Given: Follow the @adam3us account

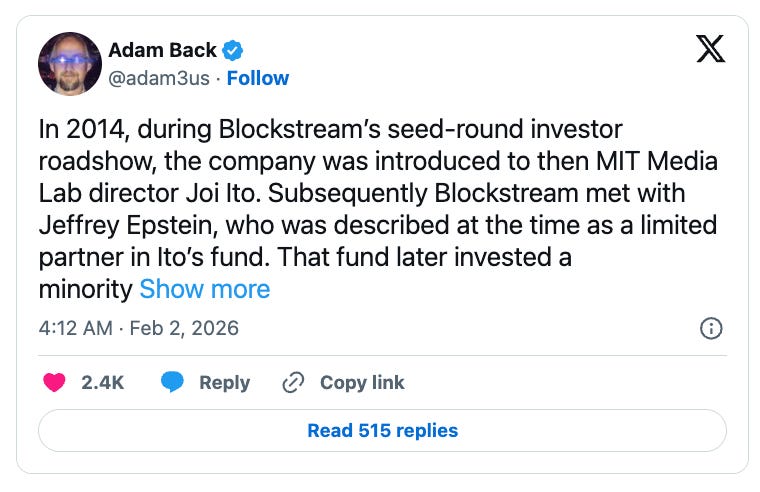Looking at the screenshot, I should coord(258,78).
